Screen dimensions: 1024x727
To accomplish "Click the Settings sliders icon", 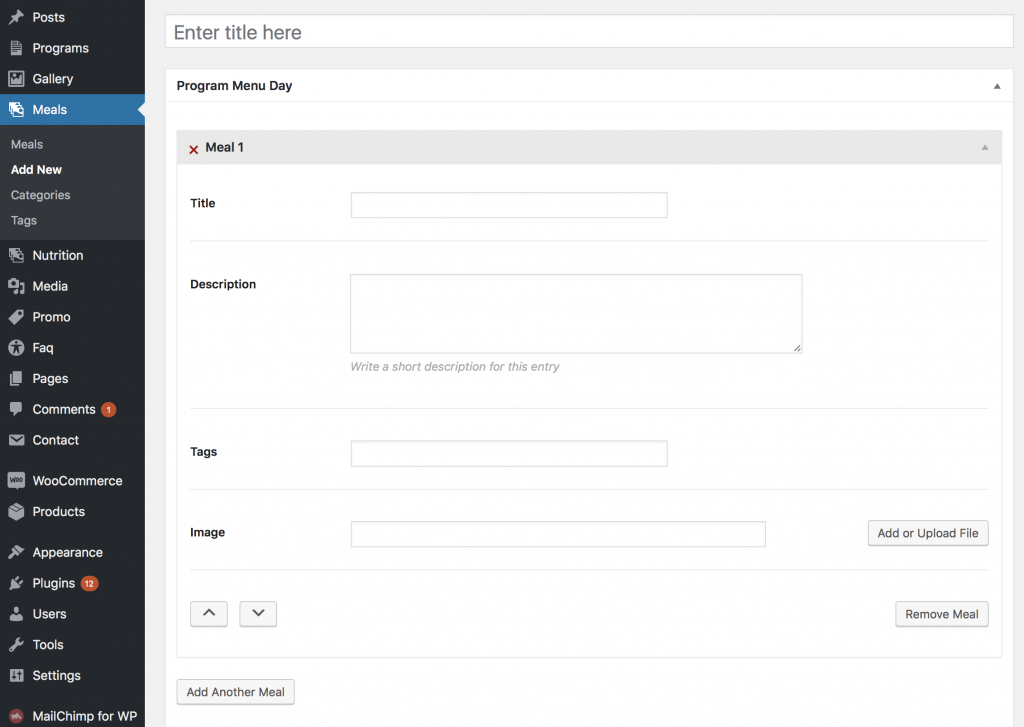I will click(16, 675).
